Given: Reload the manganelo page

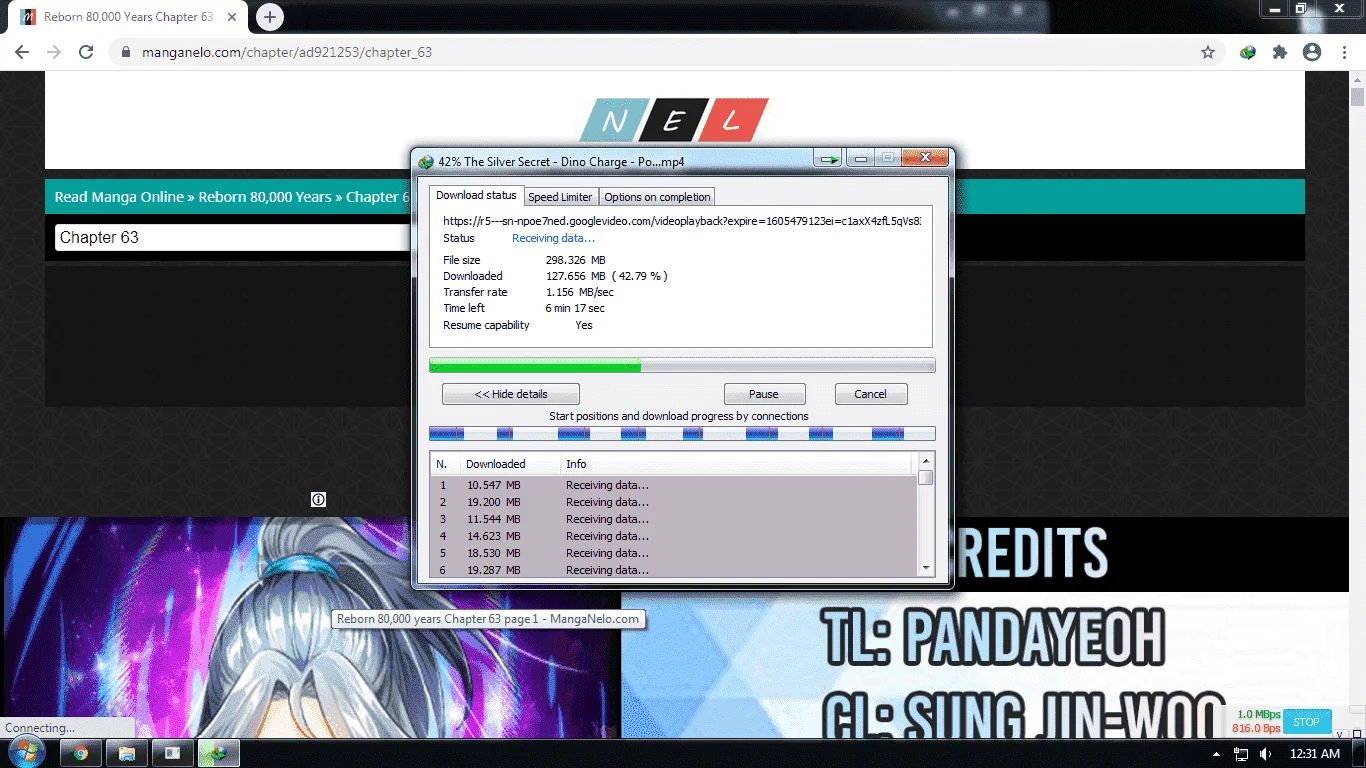Looking at the screenshot, I should point(86,52).
